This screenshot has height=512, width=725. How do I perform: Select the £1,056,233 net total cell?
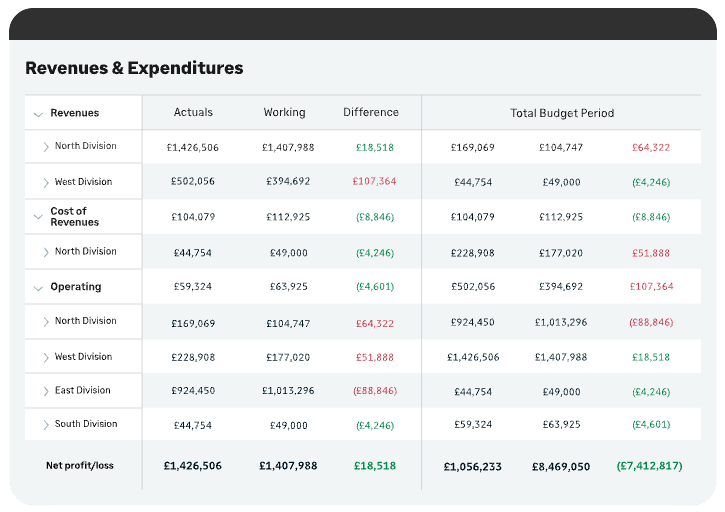(x=475, y=466)
